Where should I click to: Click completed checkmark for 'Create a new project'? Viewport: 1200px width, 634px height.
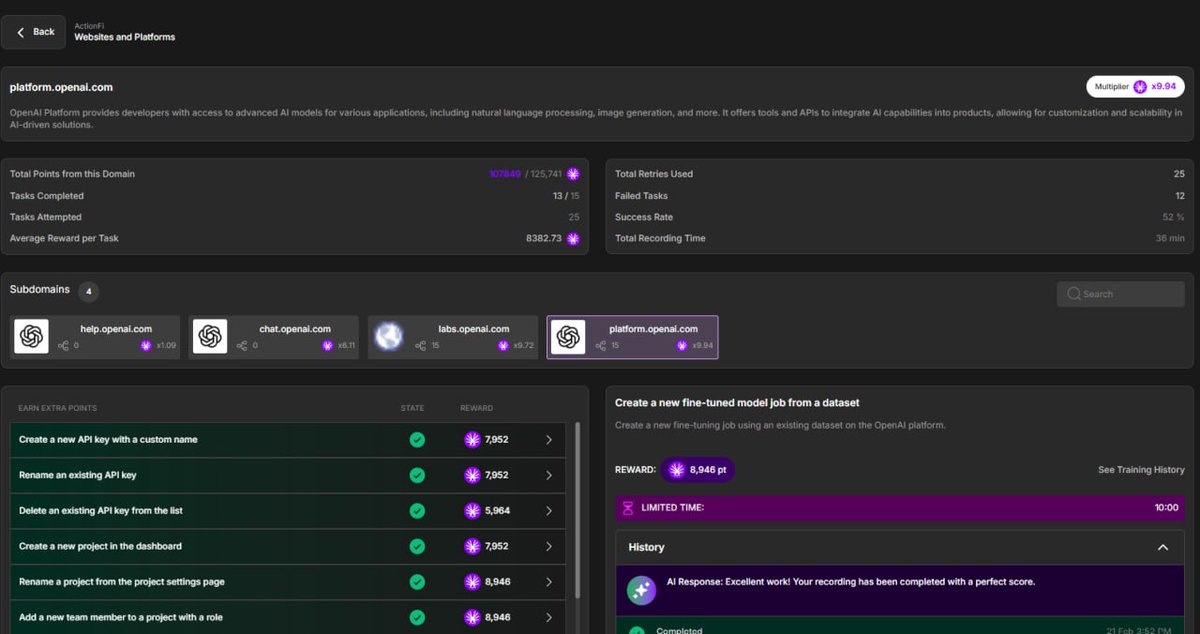417,546
